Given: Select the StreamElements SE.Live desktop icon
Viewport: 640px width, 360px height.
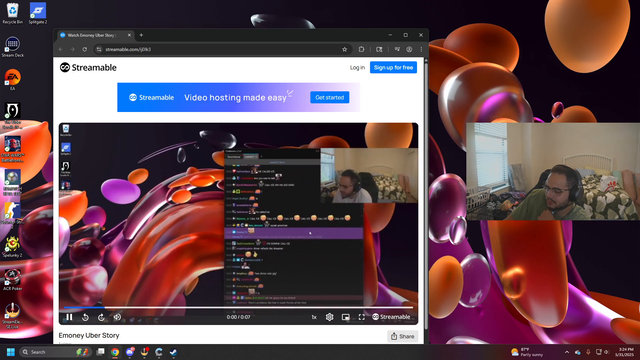Looking at the screenshot, I should click(x=13, y=315).
